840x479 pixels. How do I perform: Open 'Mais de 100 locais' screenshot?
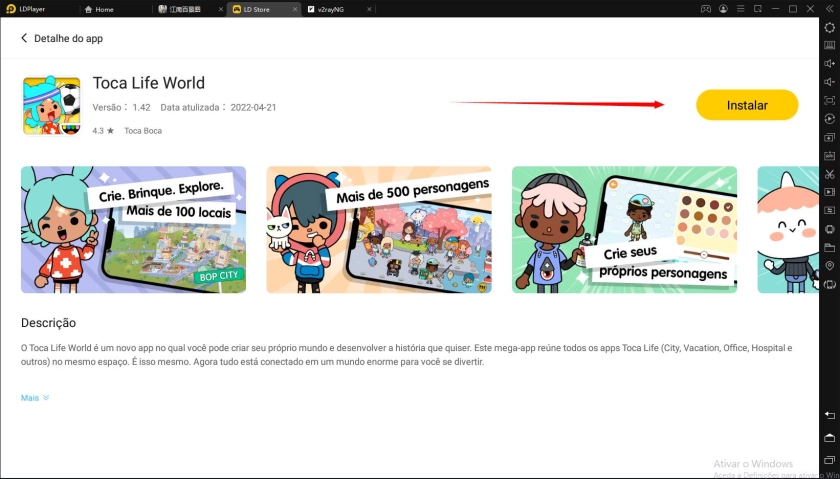click(x=133, y=229)
